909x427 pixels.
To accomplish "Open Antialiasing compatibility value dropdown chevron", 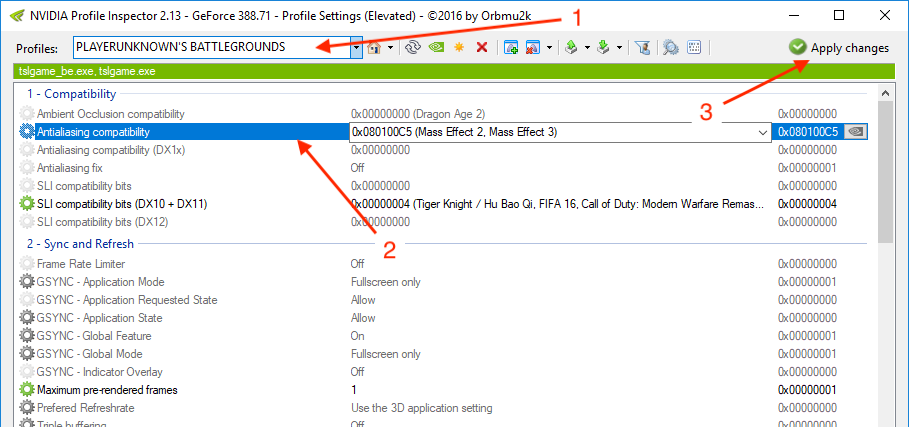I will [x=762, y=133].
